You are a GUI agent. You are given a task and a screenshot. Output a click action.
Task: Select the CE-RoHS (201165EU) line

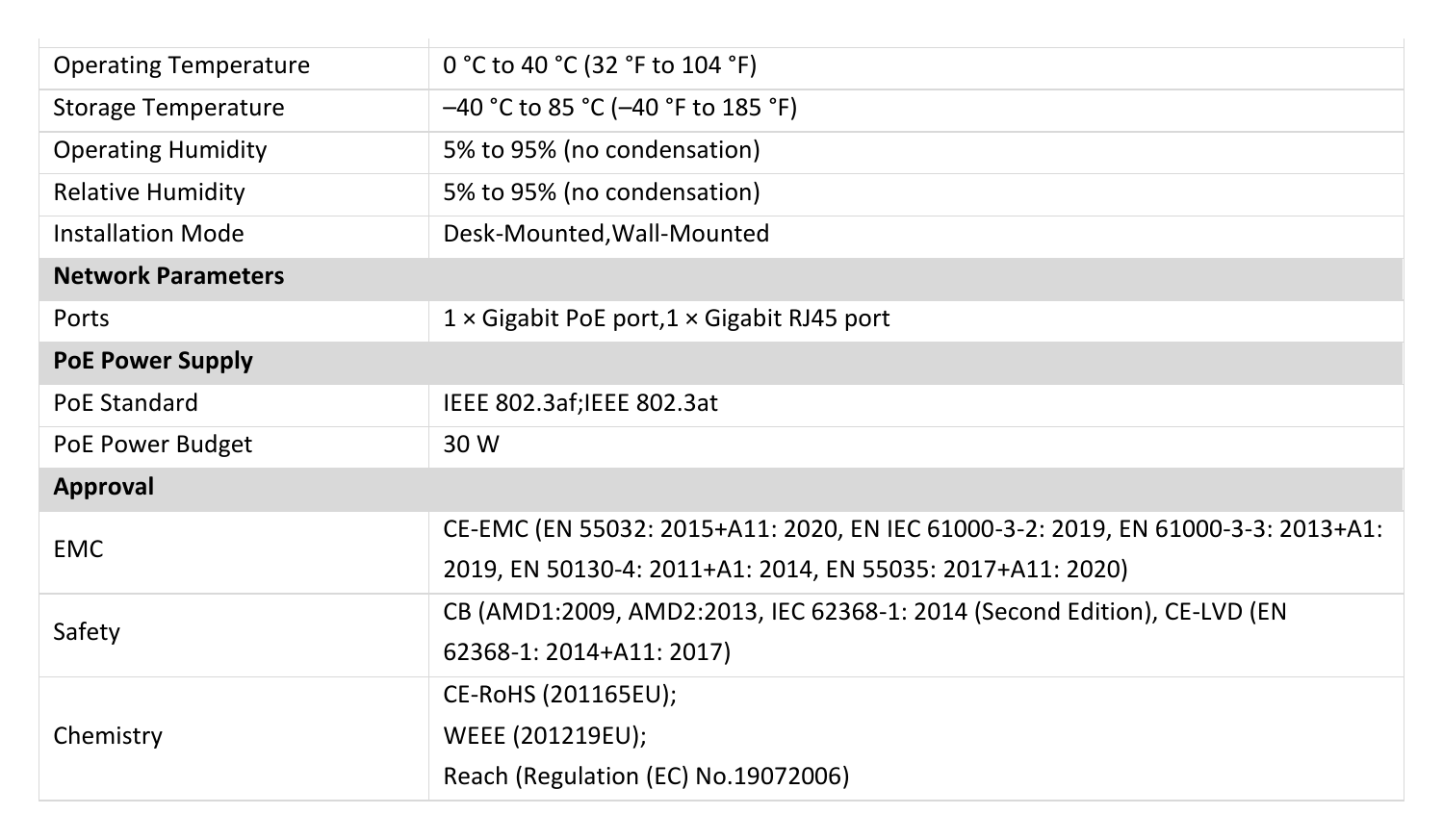[x=560, y=695]
